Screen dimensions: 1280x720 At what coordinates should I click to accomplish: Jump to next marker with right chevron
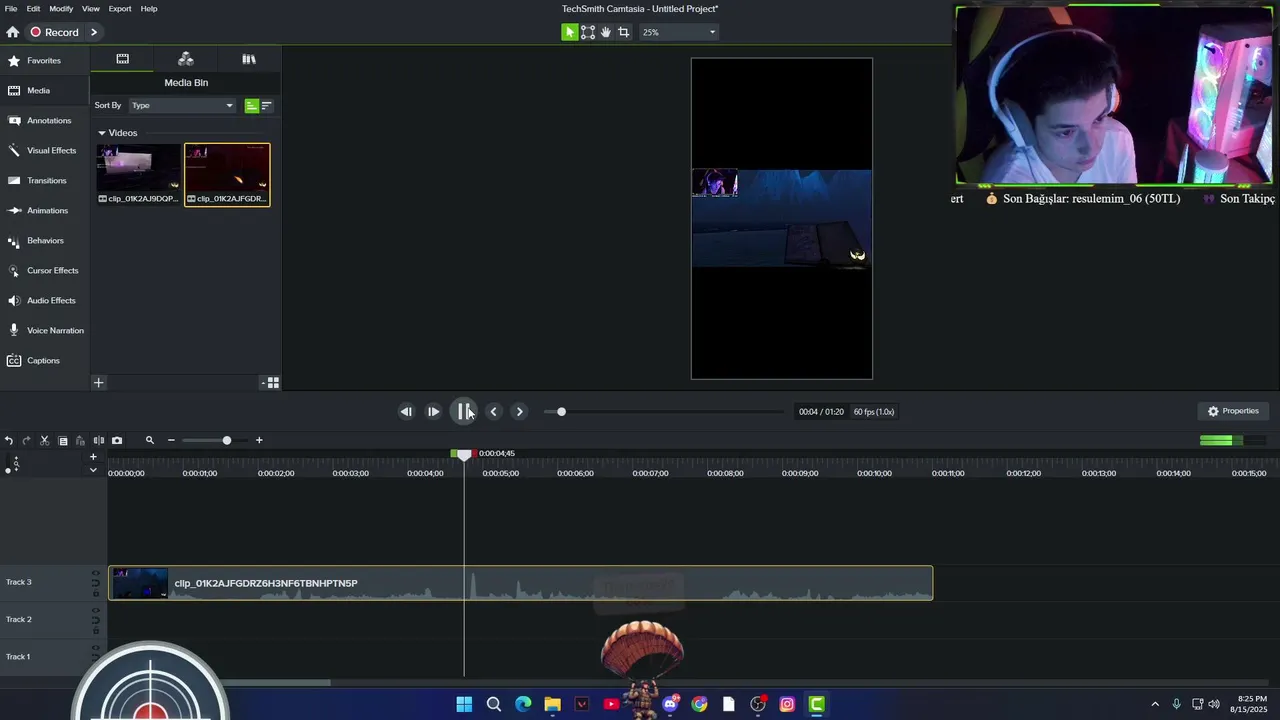519,412
